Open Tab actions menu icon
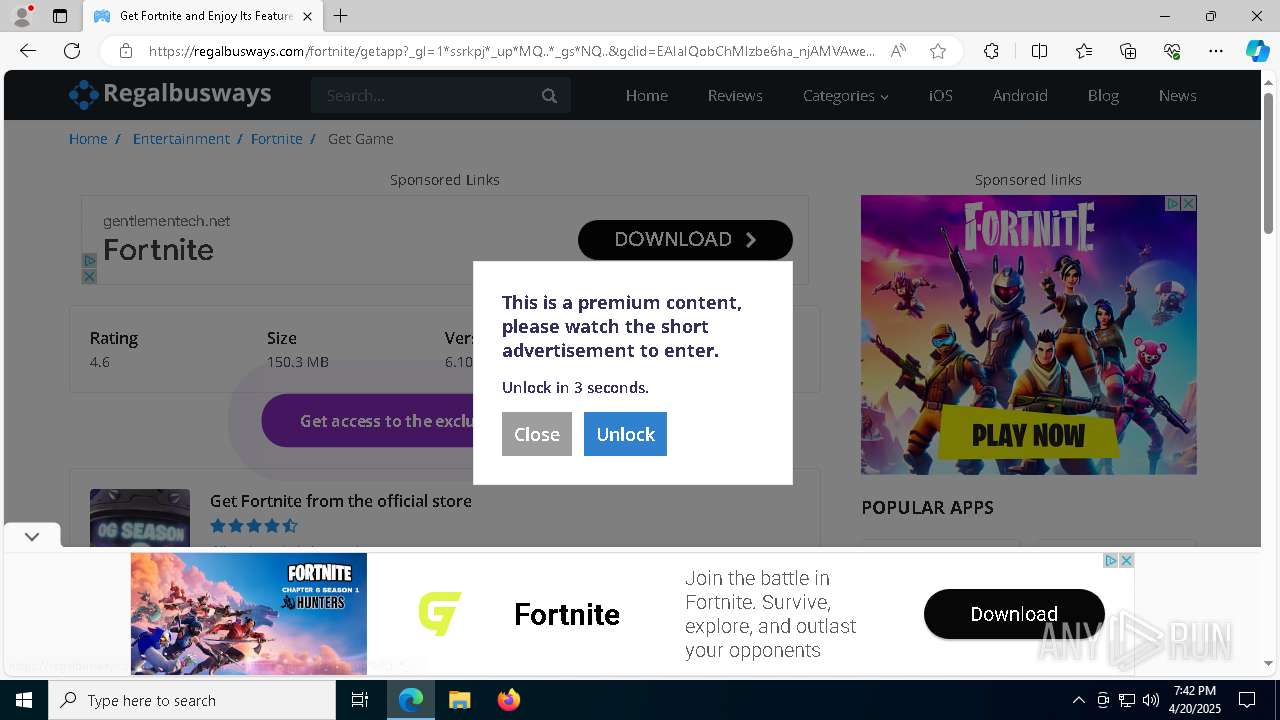This screenshot has width=1280, height=720. click(60, 16)
